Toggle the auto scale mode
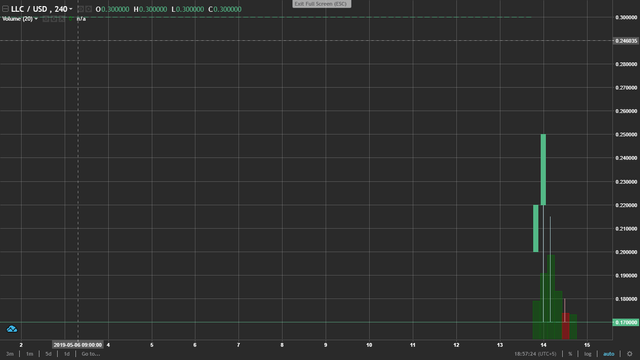The image size is (640, 360). pos(608,354)
